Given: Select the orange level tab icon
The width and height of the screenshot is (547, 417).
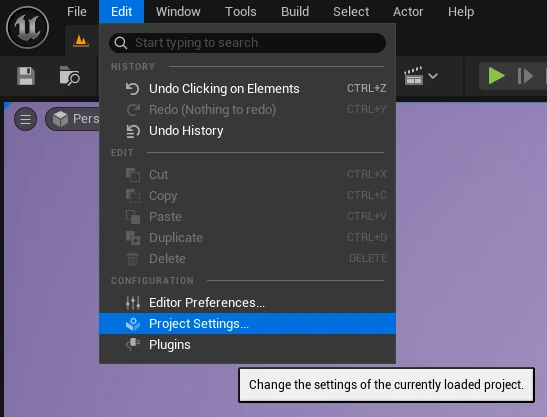Looking at the screenshot, I should click(81, 42).
